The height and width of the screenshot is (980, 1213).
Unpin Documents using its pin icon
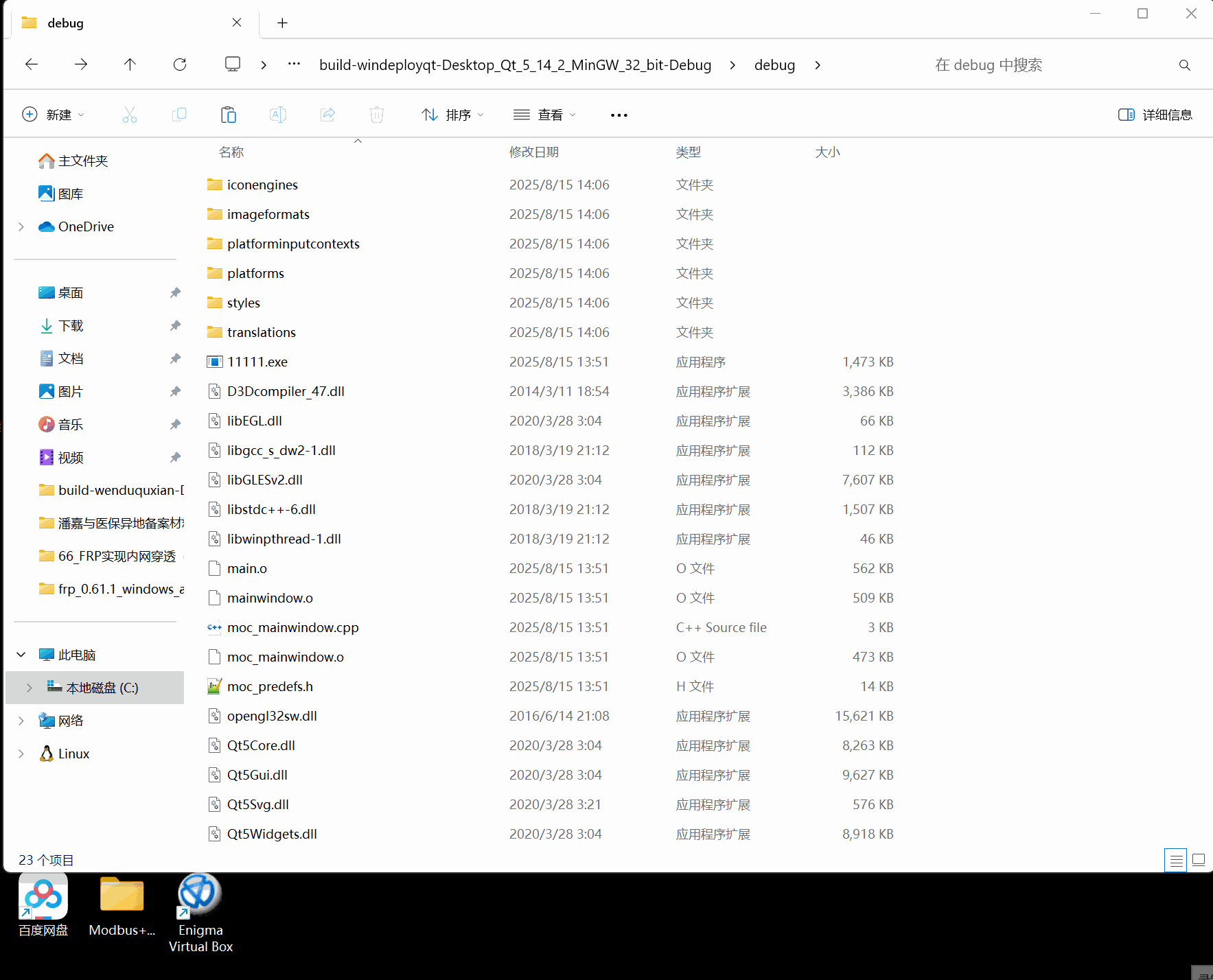click(x=175, y=358)
